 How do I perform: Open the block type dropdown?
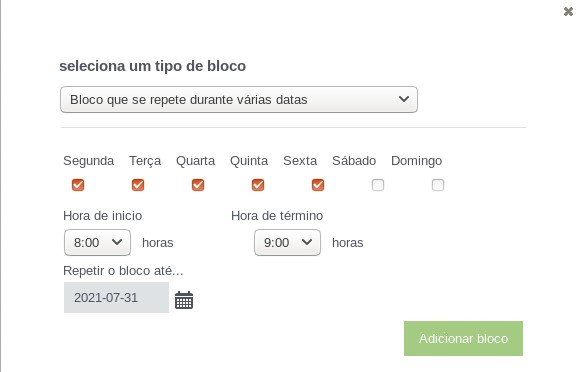(x=239, y=99)
